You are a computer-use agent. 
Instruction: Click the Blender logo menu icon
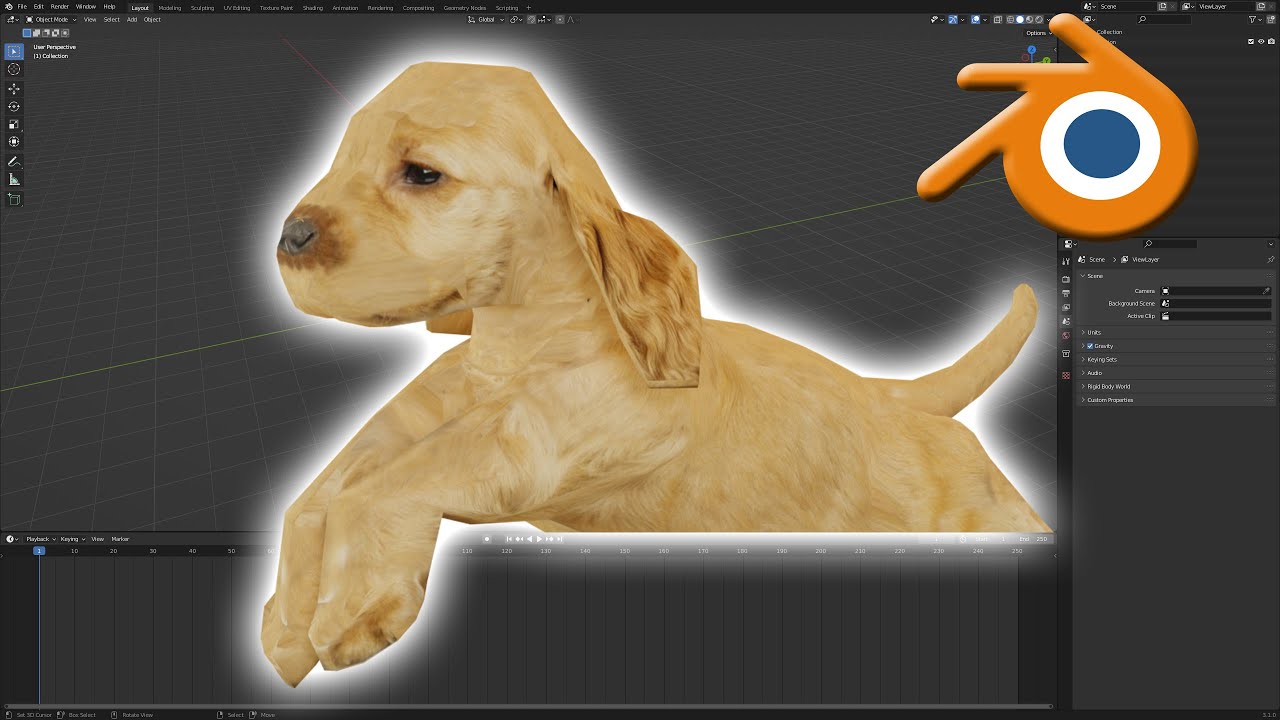pos(8,7)
